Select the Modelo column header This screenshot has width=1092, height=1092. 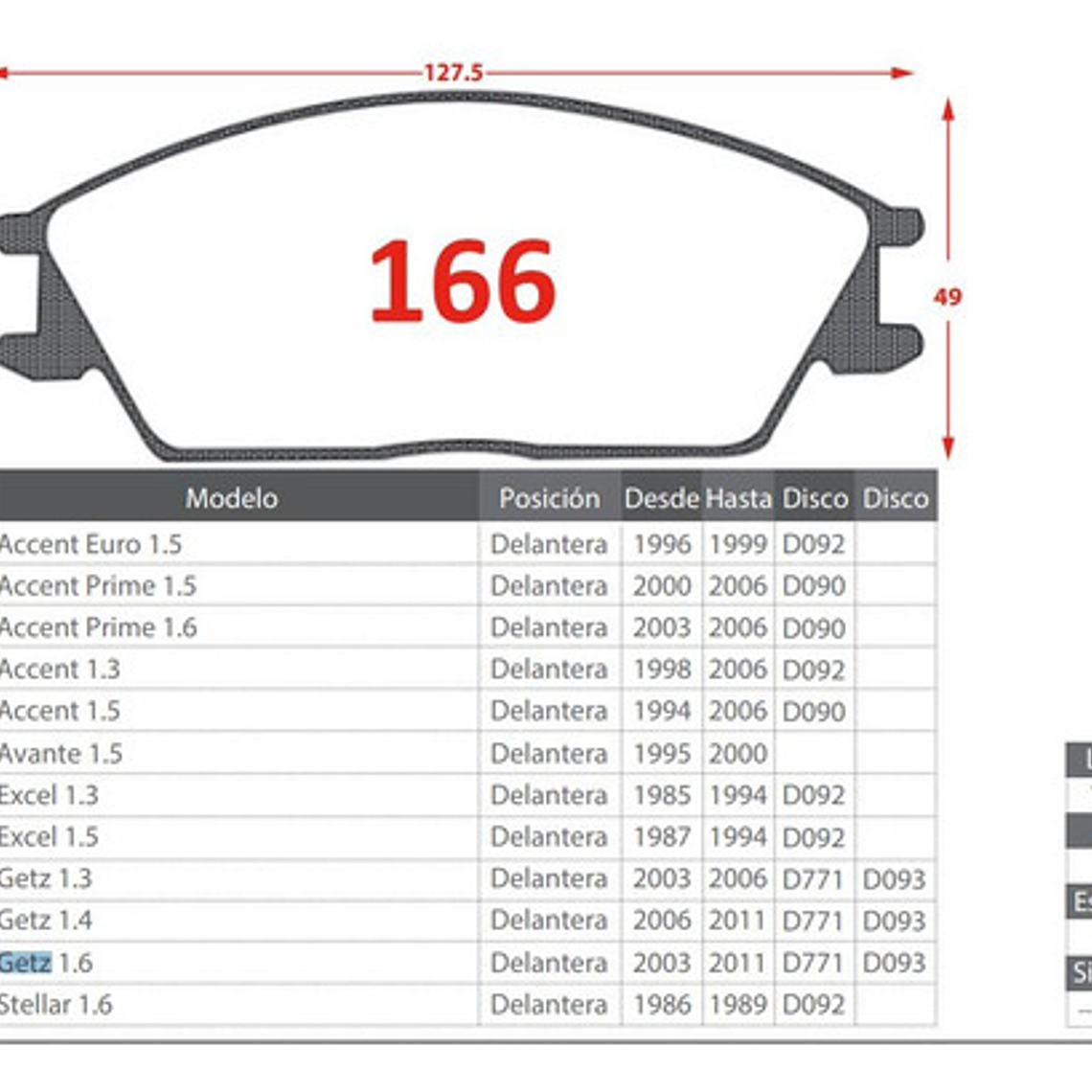tap(233, 498)
